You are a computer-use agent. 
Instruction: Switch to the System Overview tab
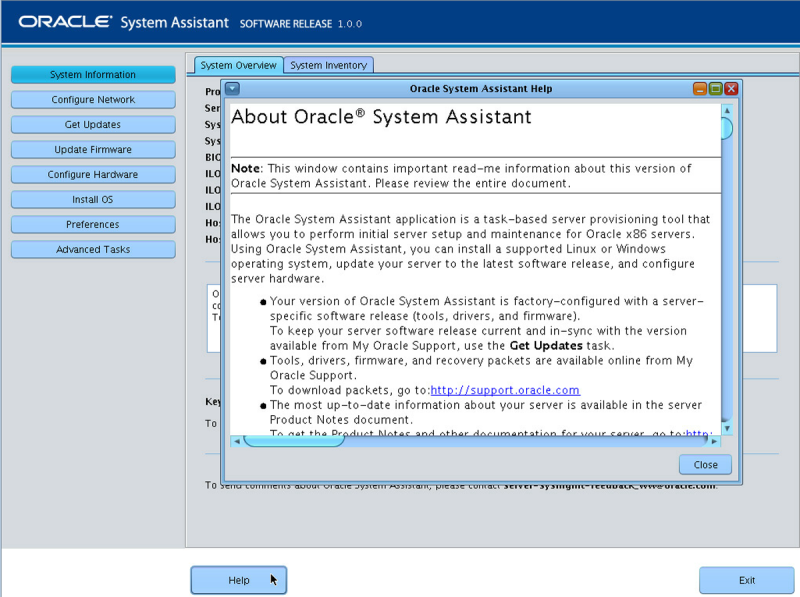[238, 65]
